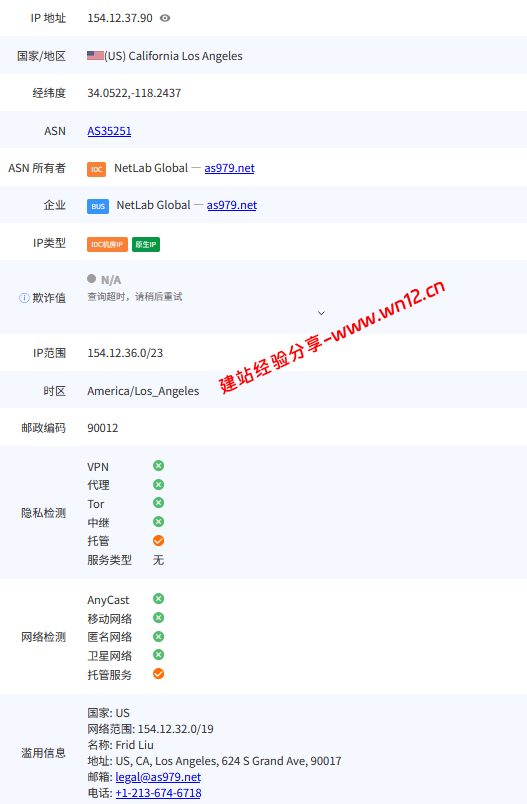This screenshot has height=804, width=527.
Task: Open the legal@as979.net email link
Action: (158, 777)
